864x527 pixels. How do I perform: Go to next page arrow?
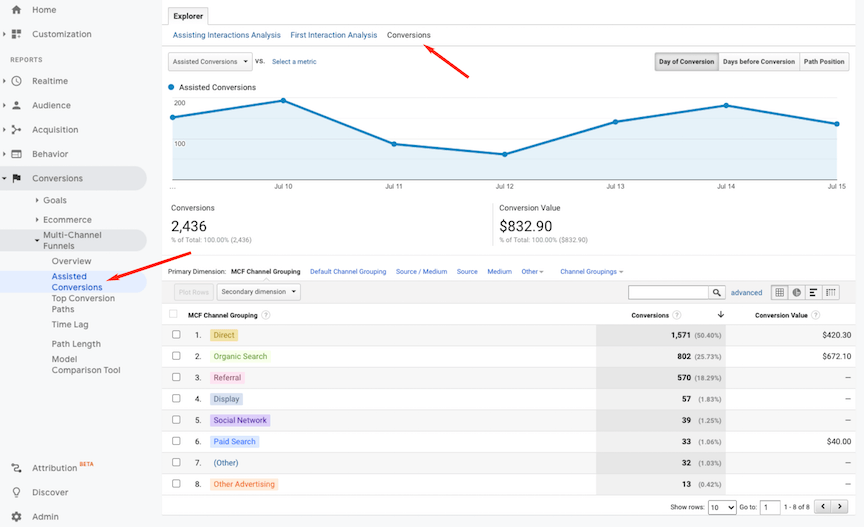(x=839, y=507)
